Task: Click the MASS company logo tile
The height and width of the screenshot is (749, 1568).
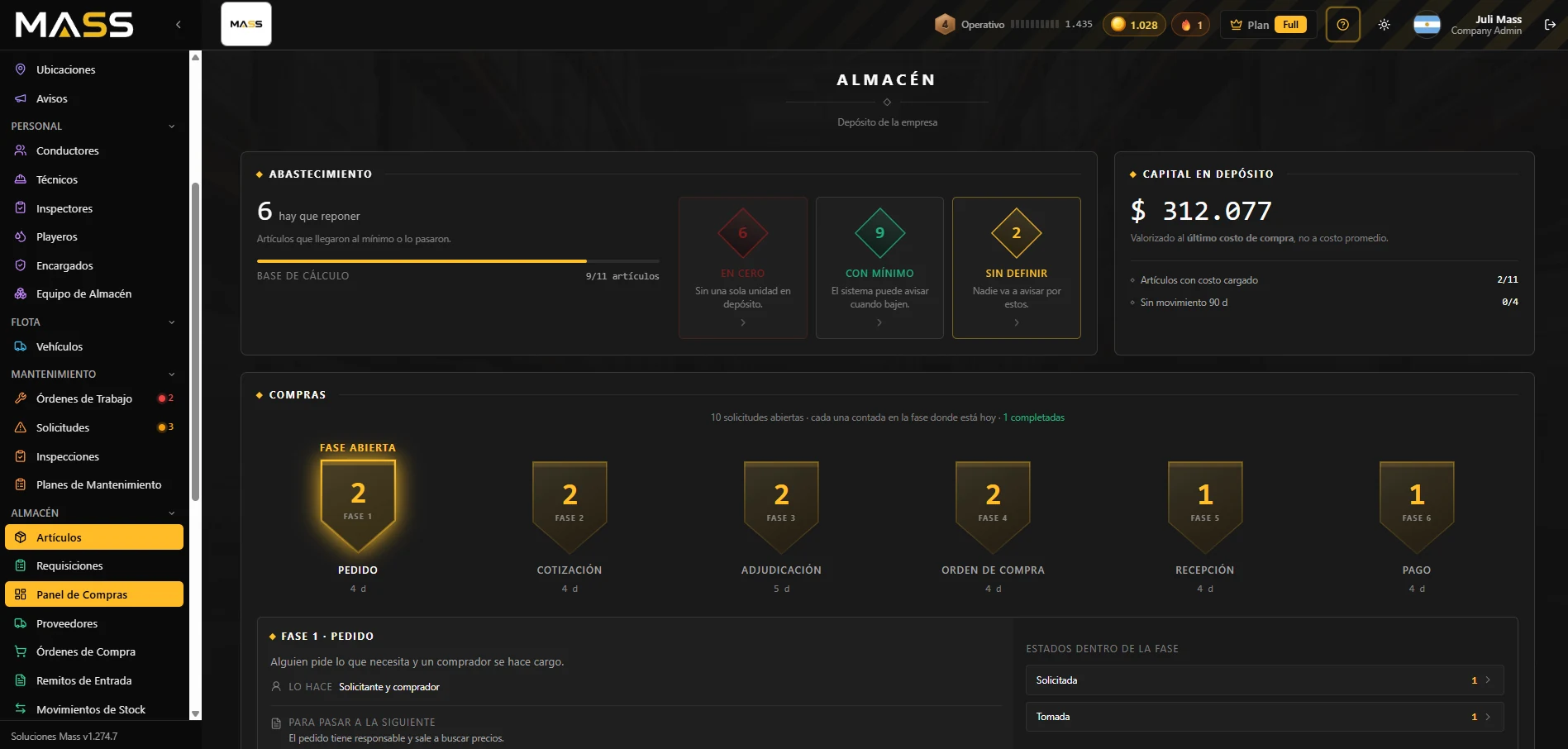Action: [x=246, y=24]
